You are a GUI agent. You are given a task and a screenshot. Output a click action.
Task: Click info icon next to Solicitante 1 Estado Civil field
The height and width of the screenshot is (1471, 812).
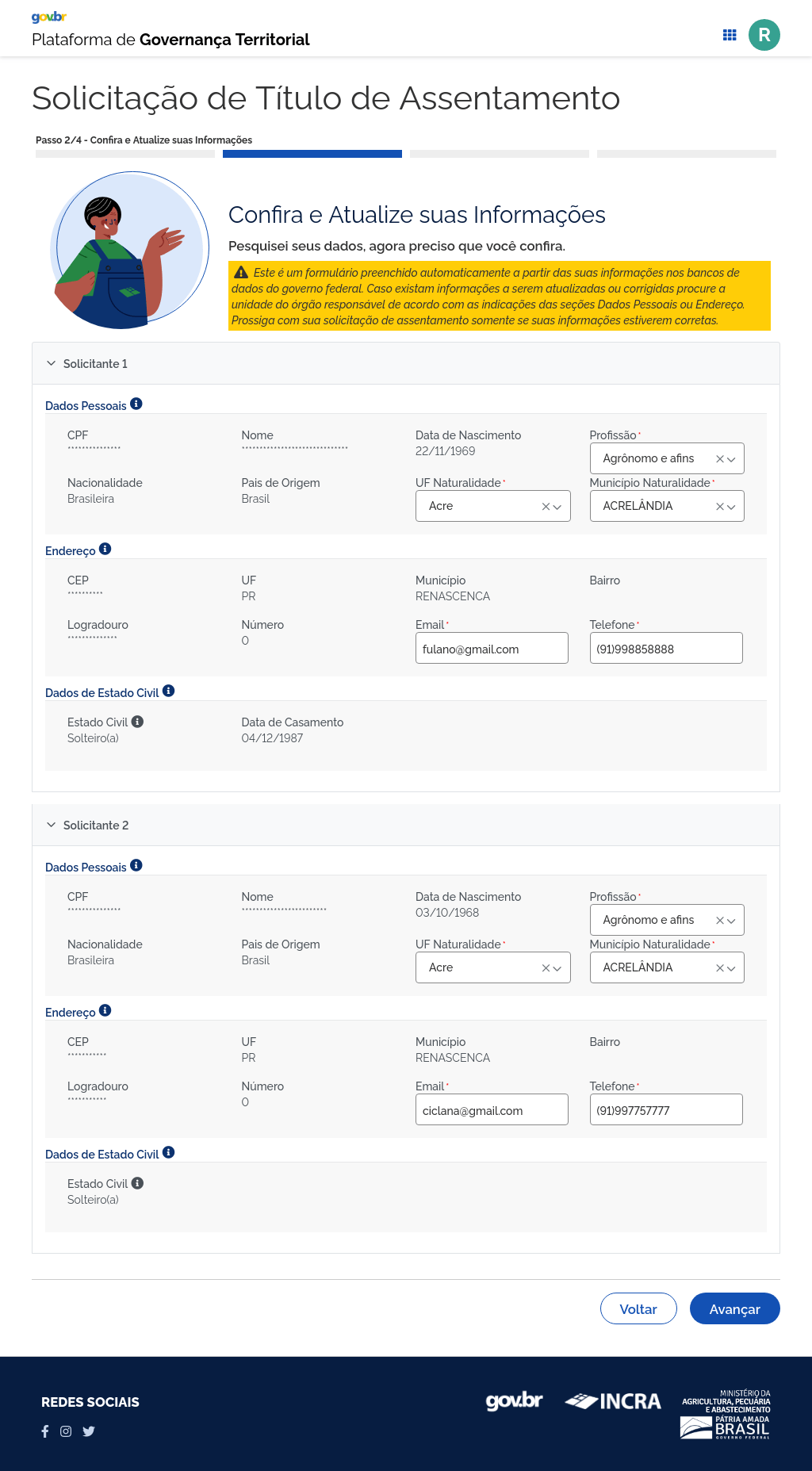(138, 722)
